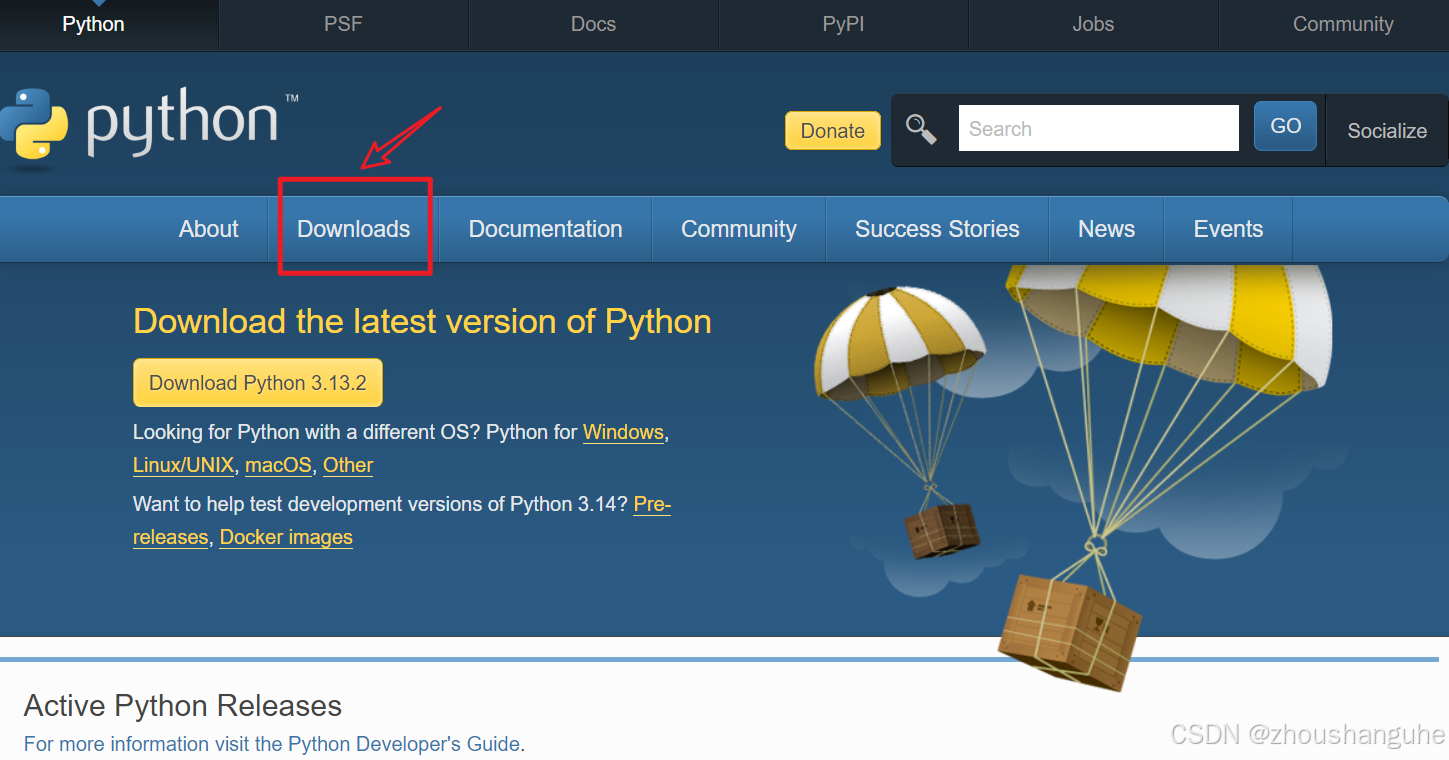1449x760 pixels.
Task: Follow the Linux/UNIX link
Action: click(x=183, y=465)
